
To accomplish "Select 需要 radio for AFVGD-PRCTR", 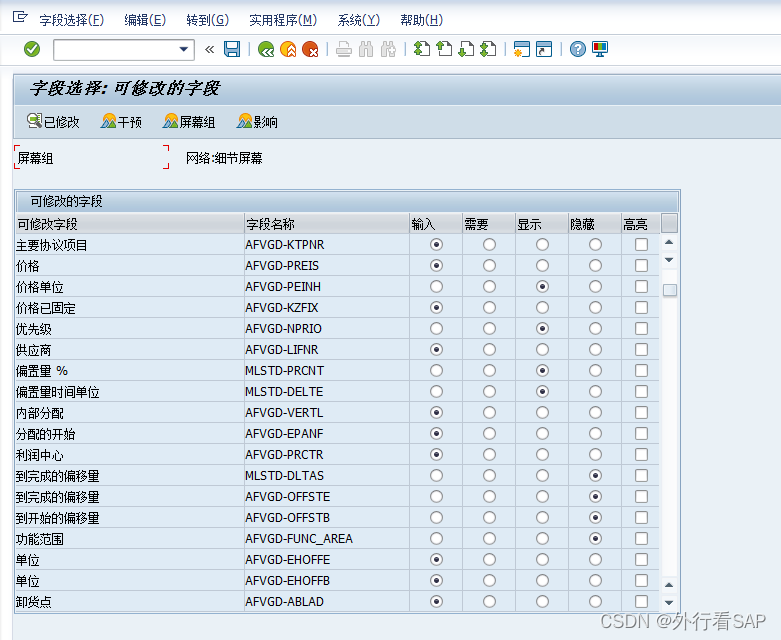I will click(490, 455).
